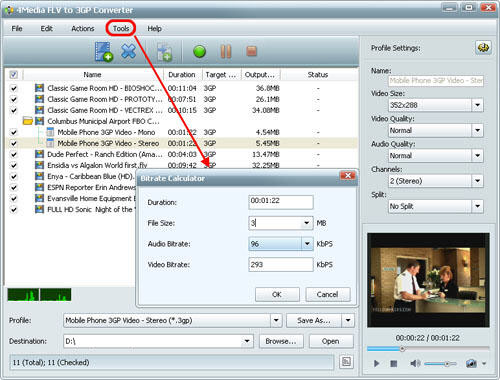Click the Profile Settings top-right icon
Viewport: 500px width, 380px height.
tap(483, 48)
